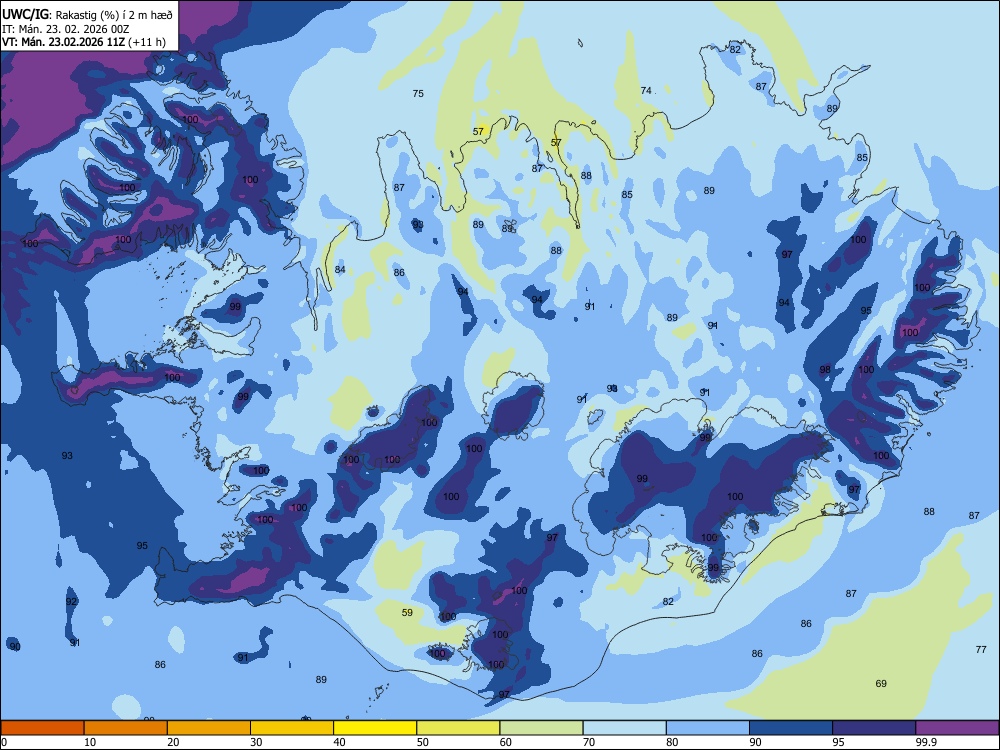Screen dimensions: 1000x750
Task: Click the humidity value 75 on the map
Action: click(418, 93)
